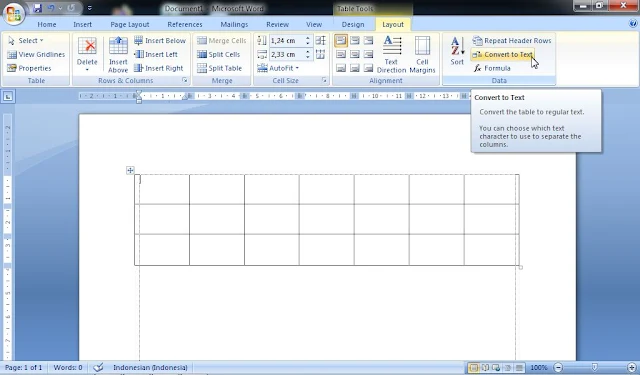Viewport: 640px width, 375px height.
Task: Select Align Top Center
Action: pos(355,40)
